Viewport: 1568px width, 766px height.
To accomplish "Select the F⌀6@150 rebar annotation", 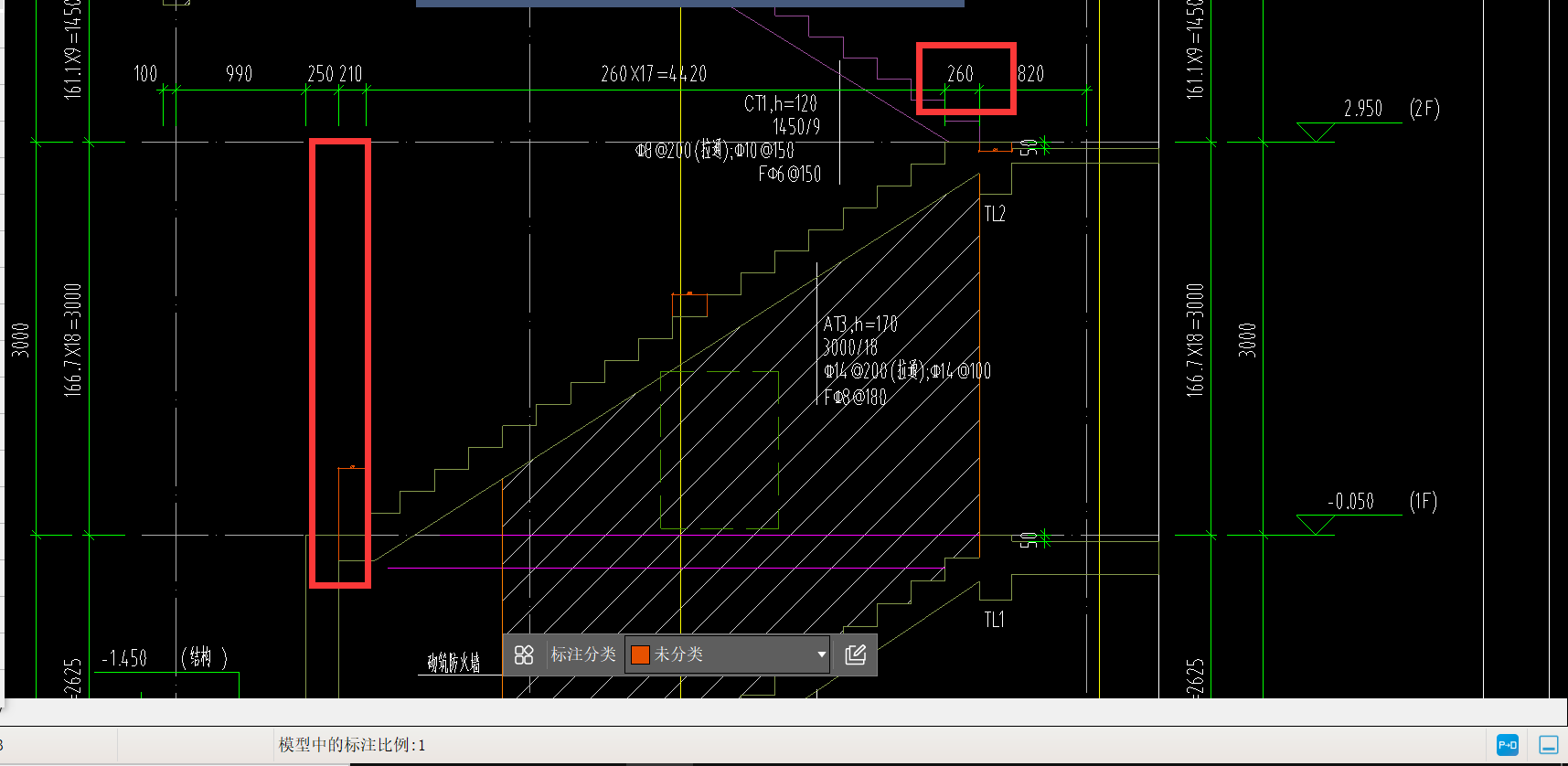I will [790, 174].
